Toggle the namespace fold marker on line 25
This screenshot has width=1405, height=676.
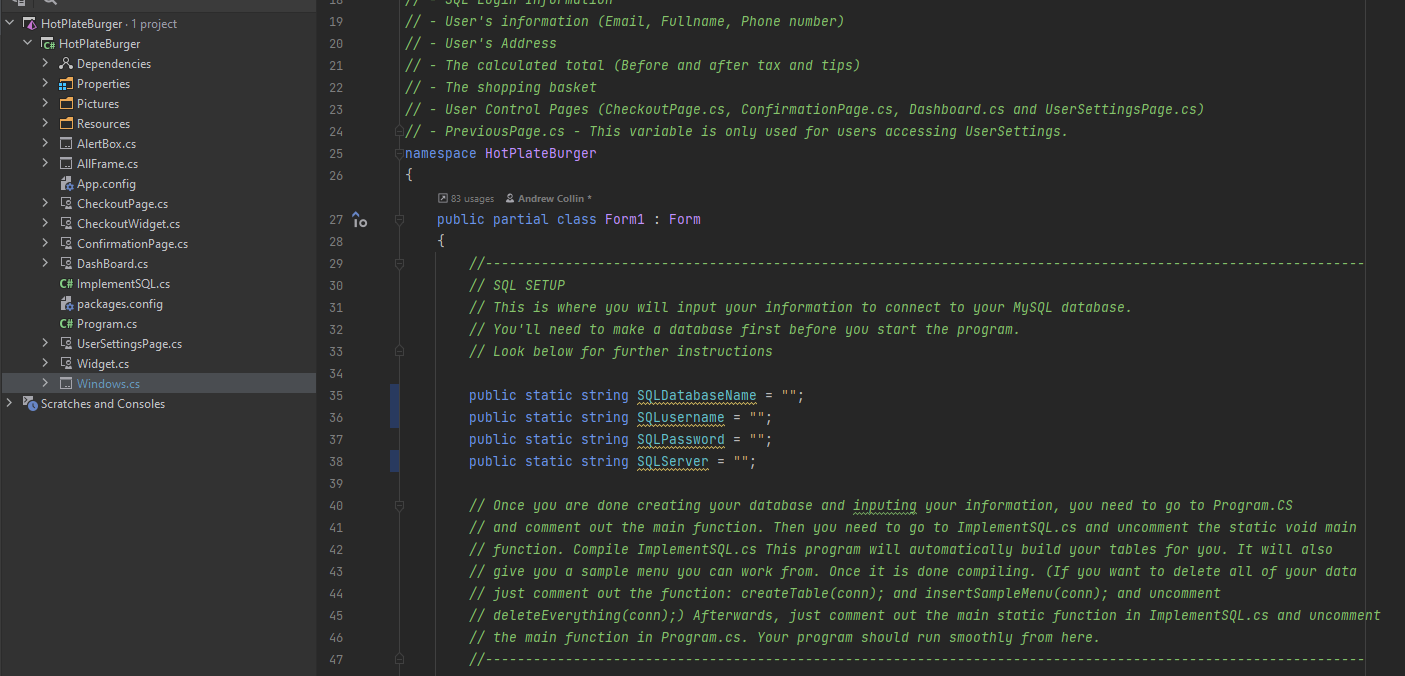pyautogui.click(x=399, y=154)
